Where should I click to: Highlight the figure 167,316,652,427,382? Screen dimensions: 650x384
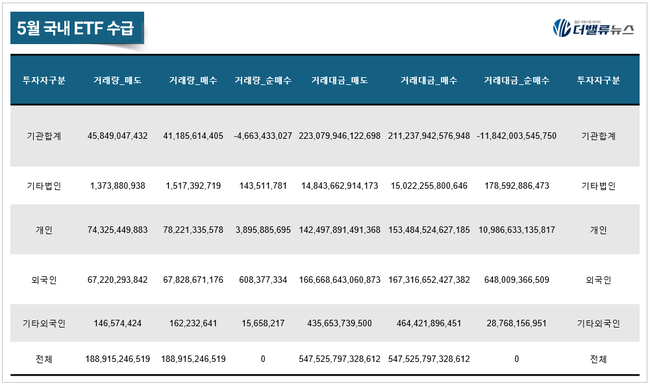point(429,280)
